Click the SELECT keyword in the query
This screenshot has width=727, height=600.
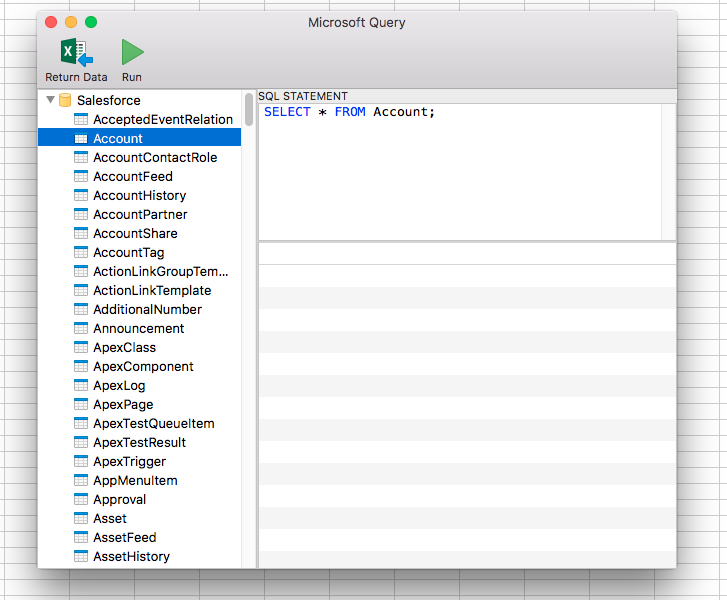point(287,112)
